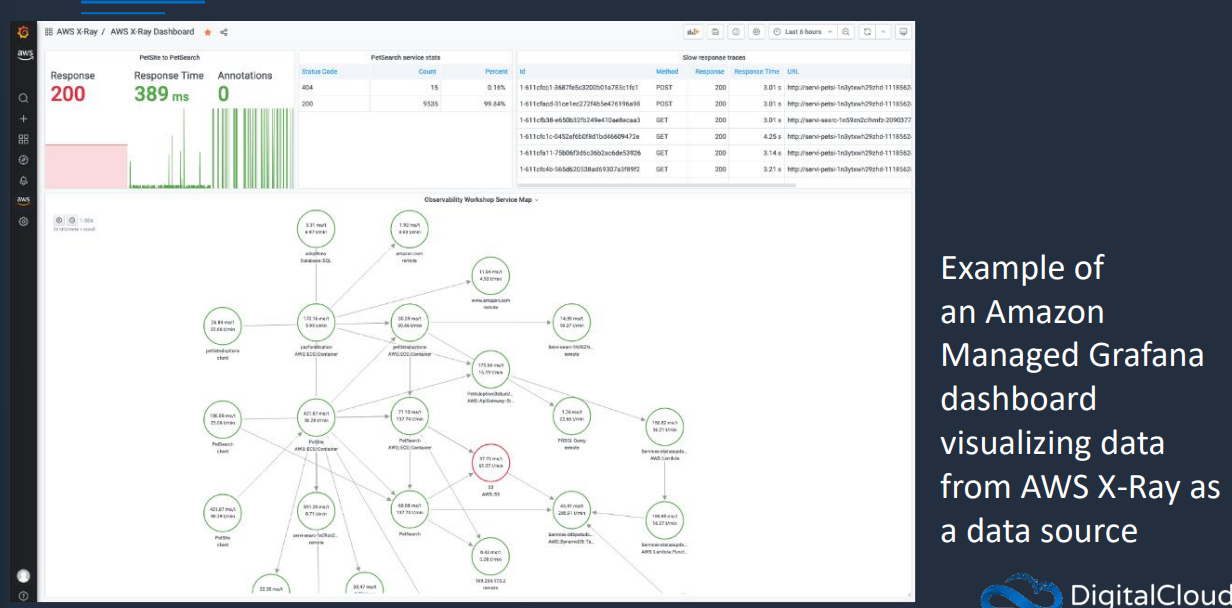Click the red S3 AWS::S3 node
This screenshot has width=1232, height=608.
(x=490, y=462)
